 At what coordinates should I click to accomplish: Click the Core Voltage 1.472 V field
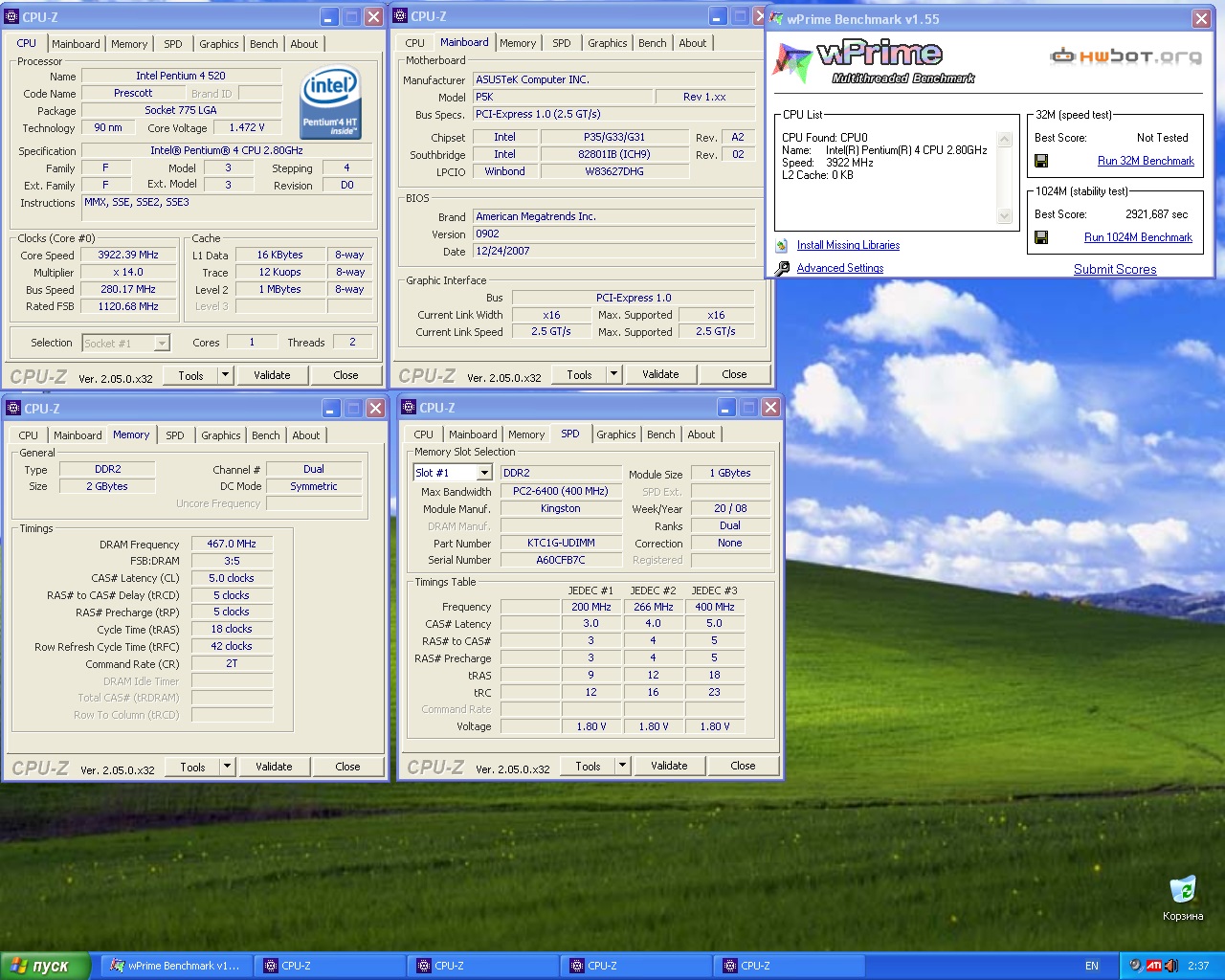coord(247,127)
